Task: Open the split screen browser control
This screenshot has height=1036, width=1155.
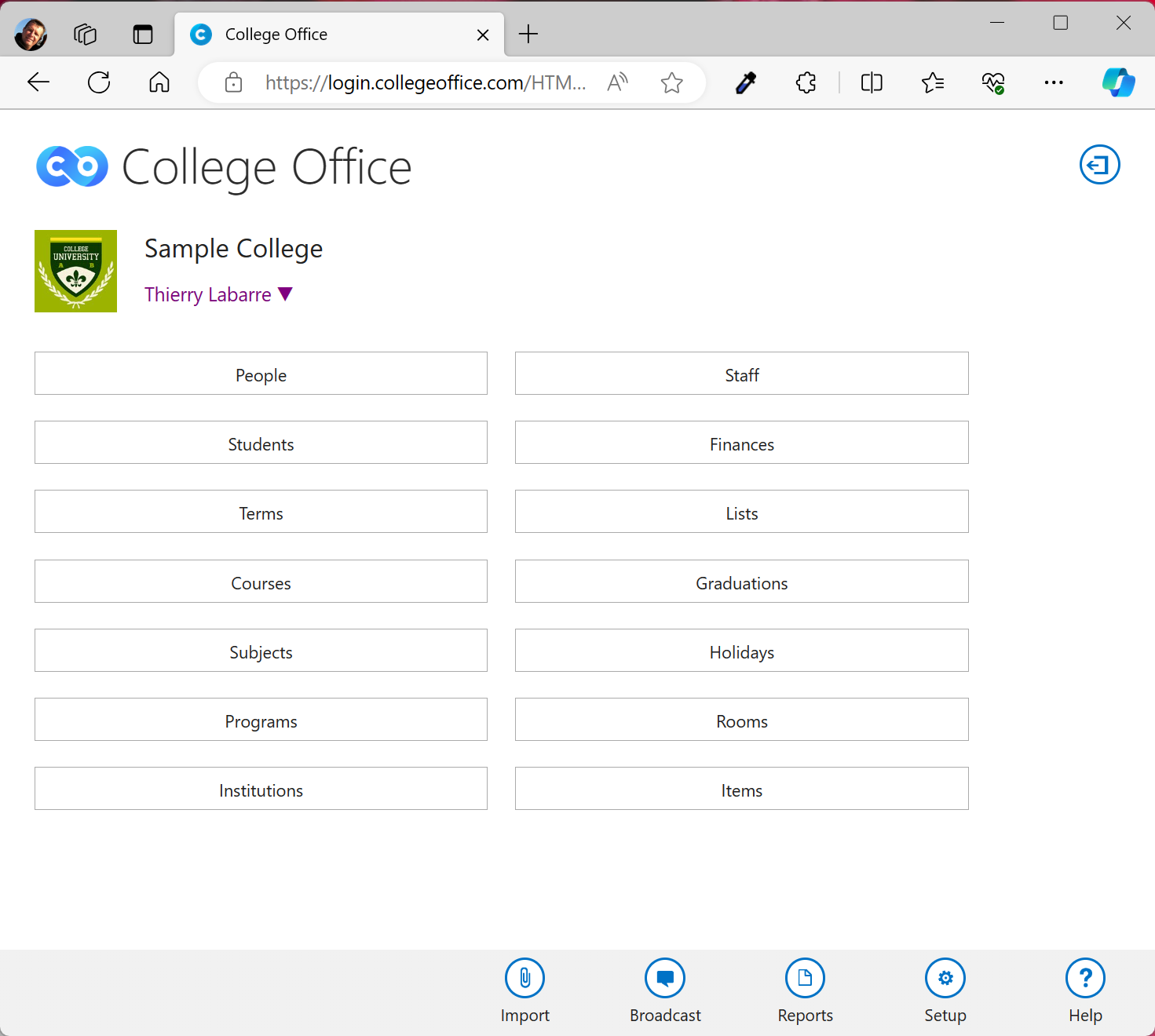Action: pyautogui.click(x=871, y=82)
